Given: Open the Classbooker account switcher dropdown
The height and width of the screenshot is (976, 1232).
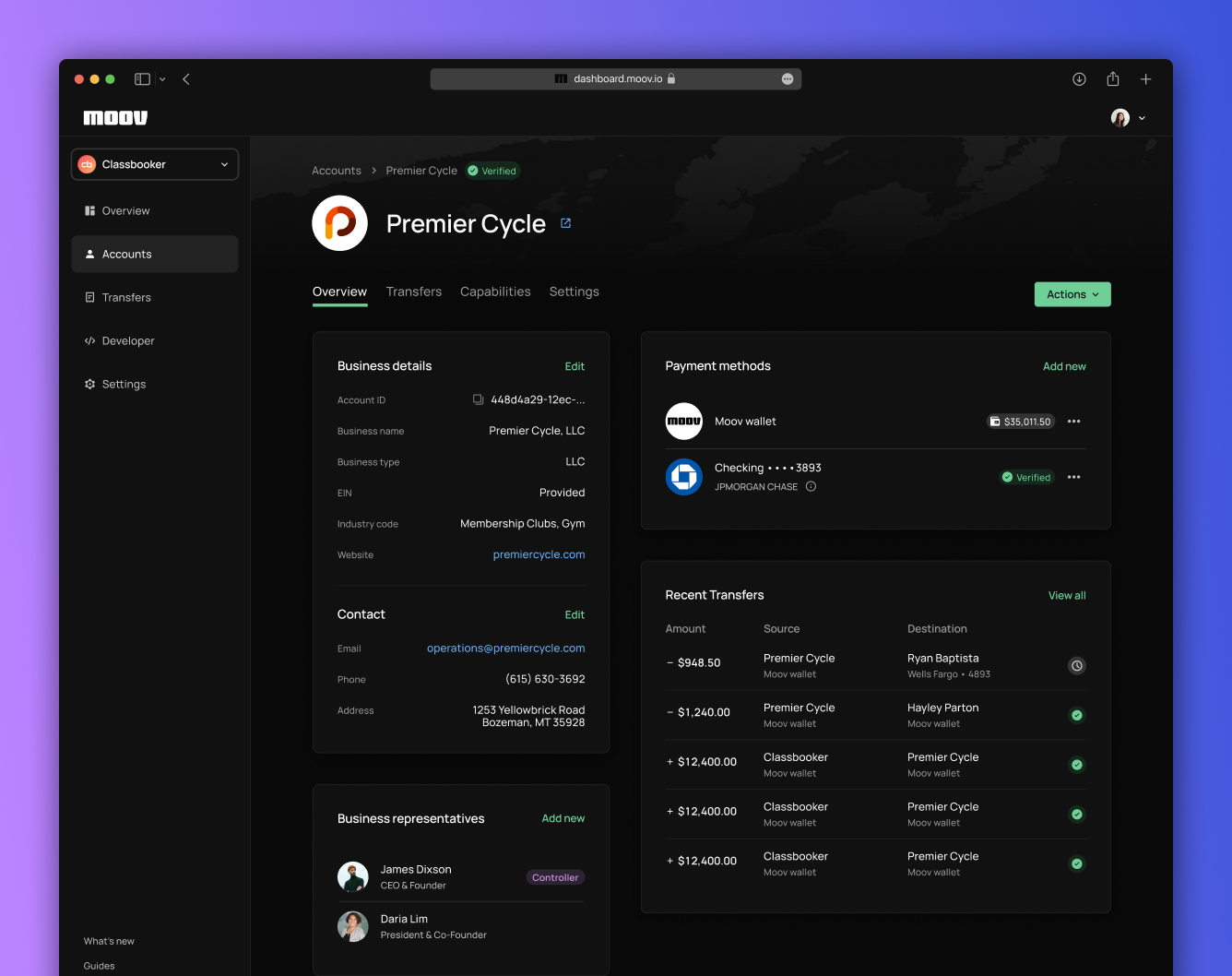Looking at the screenshot, I should (x=155, y=164).
